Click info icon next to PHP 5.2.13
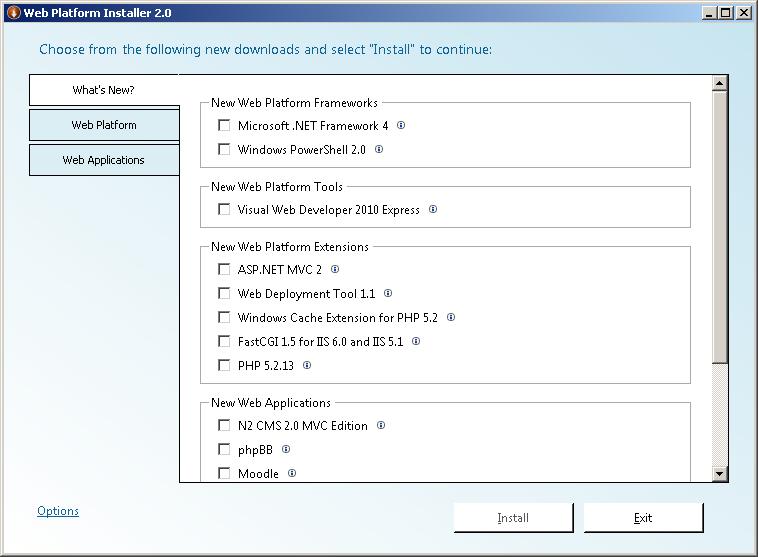The width and height of the screenshot is (758, 557). pyautogui.click(x=307, y=366)
